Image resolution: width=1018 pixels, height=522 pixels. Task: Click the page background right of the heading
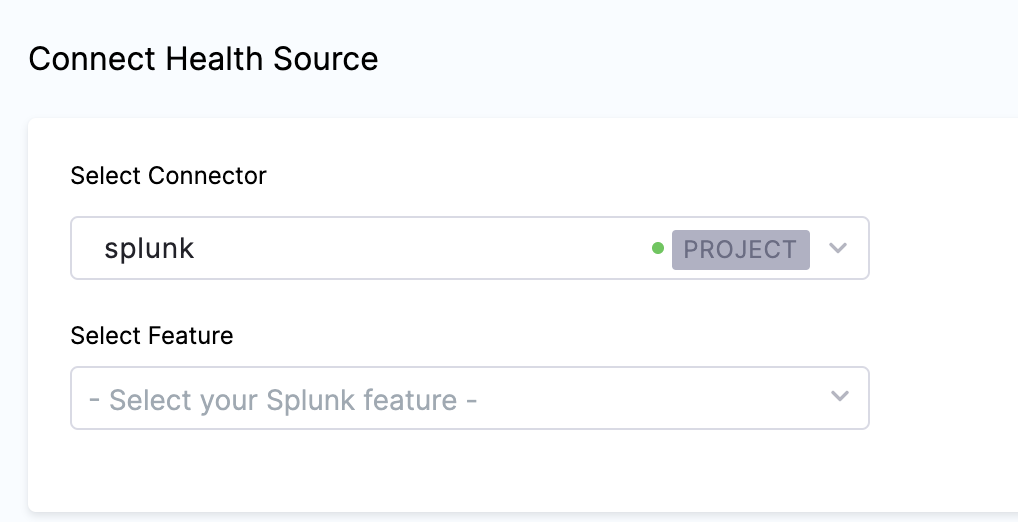tap(700, 59)
